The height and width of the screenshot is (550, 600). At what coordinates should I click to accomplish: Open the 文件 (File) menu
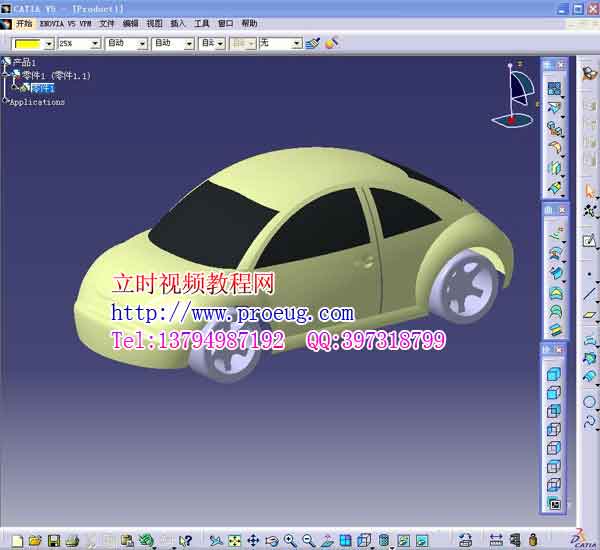click(x=107, y=24)
